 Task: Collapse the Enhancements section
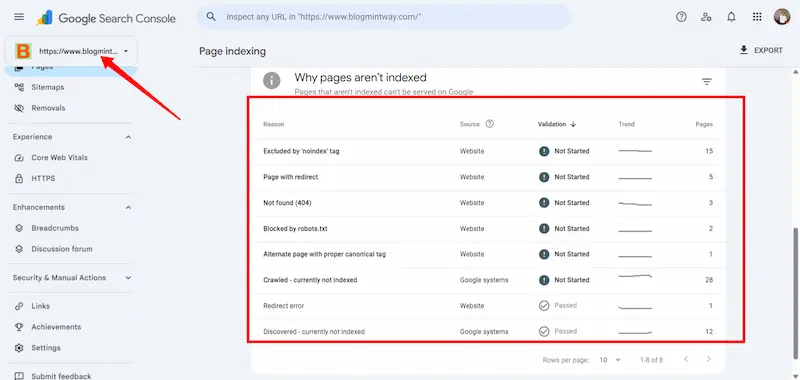click(x=128, y=208)
